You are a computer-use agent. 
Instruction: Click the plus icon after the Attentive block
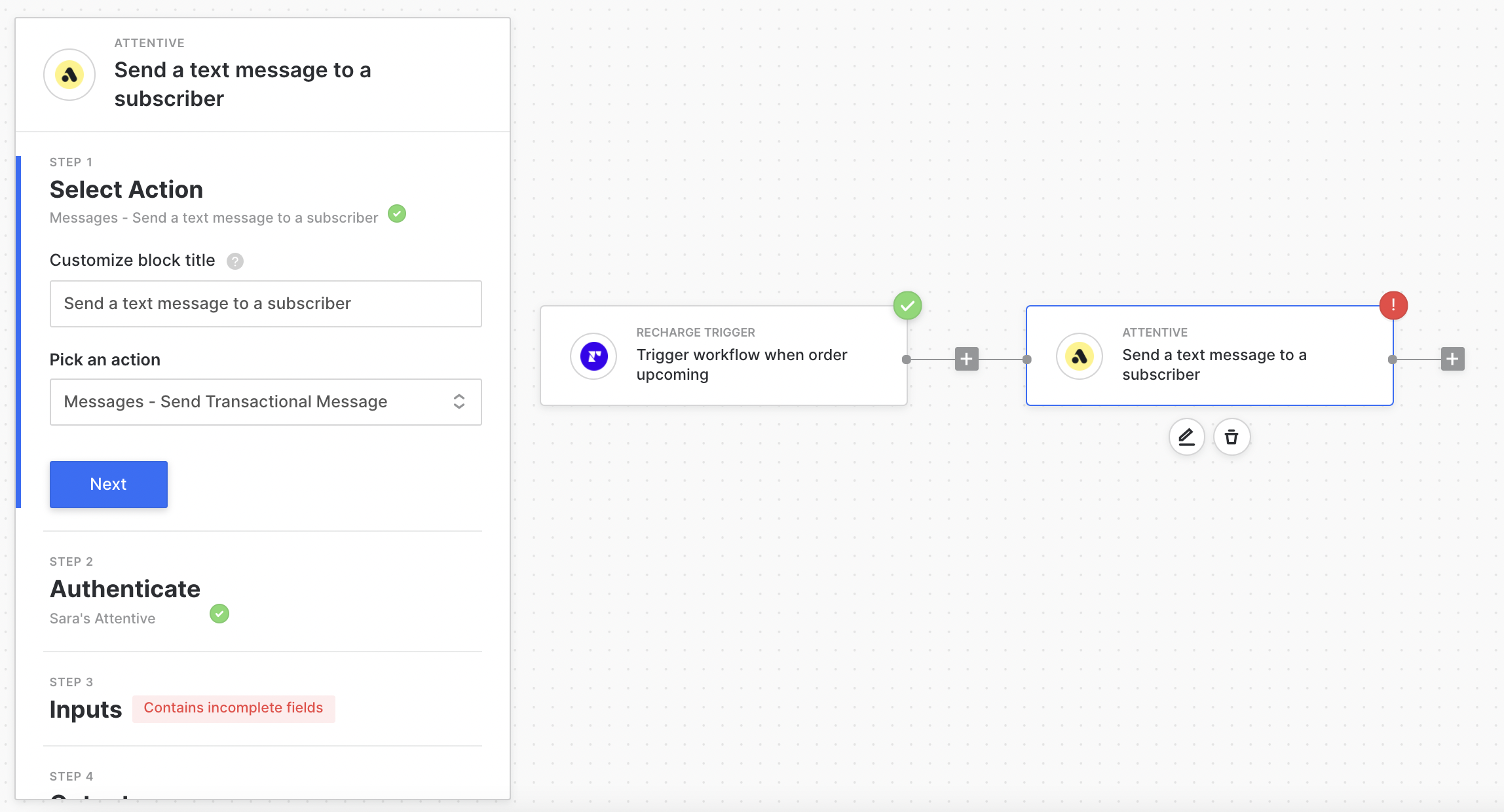click(1452, 359)
